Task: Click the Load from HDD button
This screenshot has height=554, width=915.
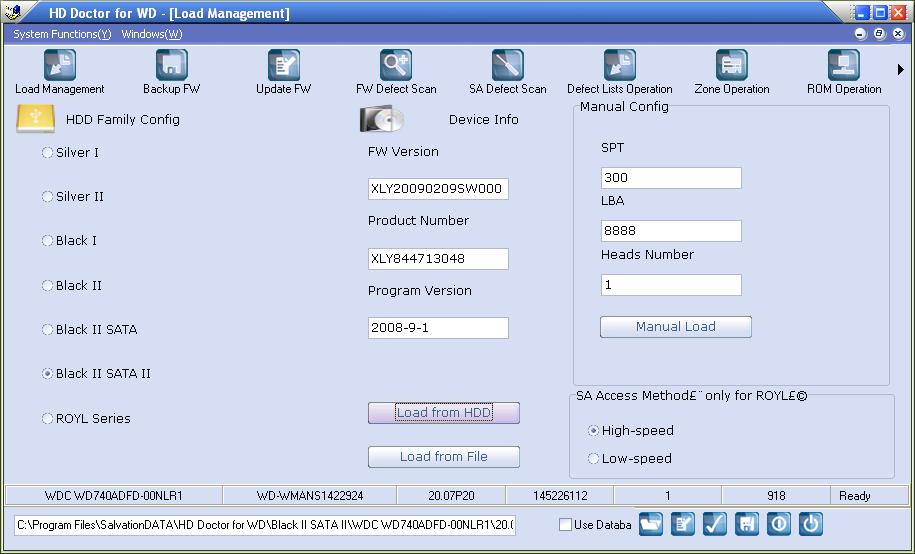Action: 443,413
